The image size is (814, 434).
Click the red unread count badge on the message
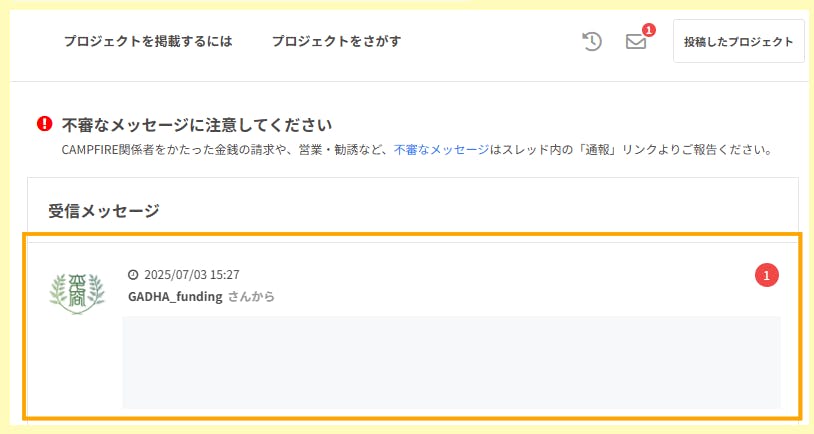click(x=766, y=275)
